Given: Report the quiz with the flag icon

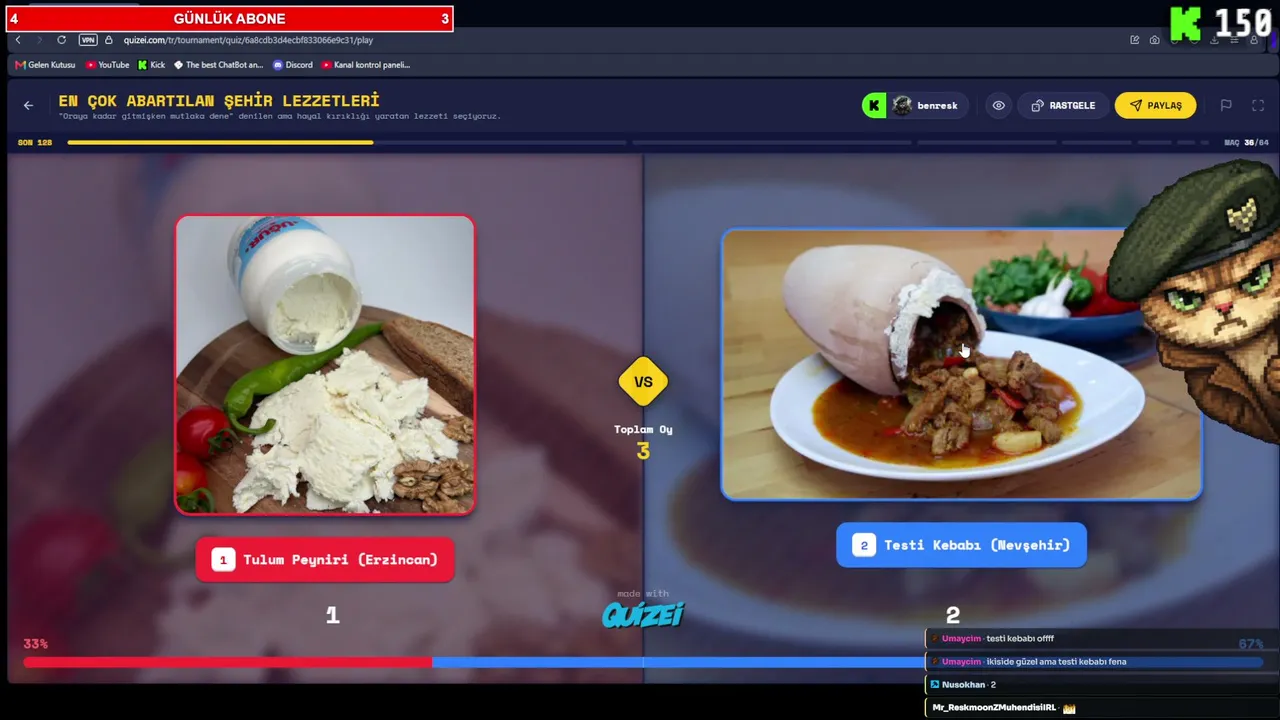Looking at the screenshot, I should point(1226,105).
